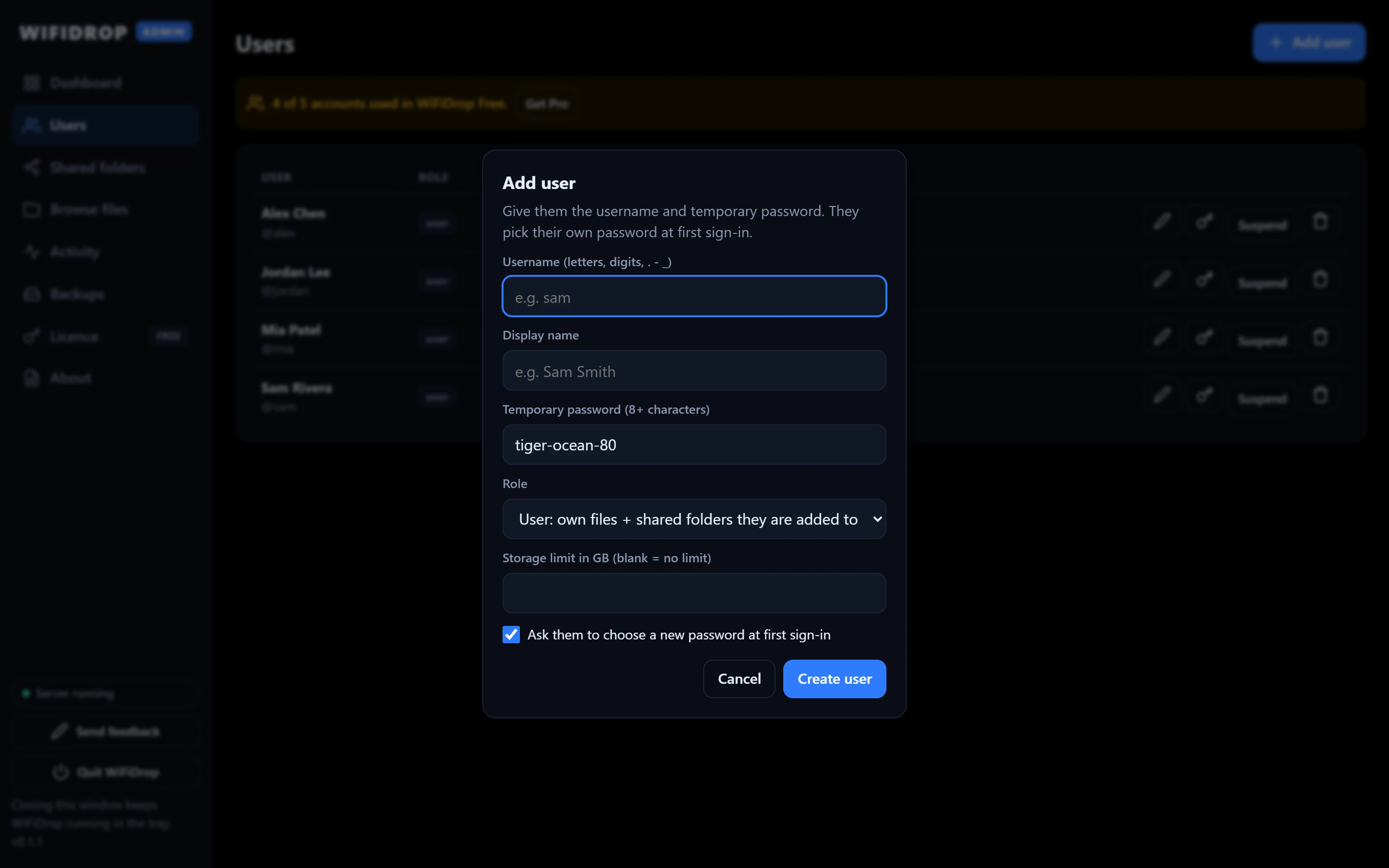The width and height of the screenshot is (1389, 868).
Task: Click the Sam Rivers user name
Action: (x=297, y=388)
